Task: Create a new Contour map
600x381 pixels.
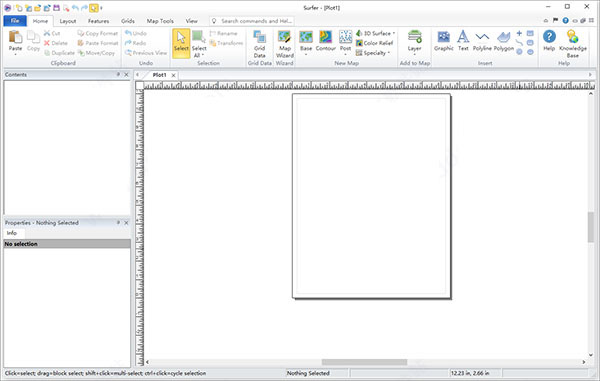Action: (326, 41)
